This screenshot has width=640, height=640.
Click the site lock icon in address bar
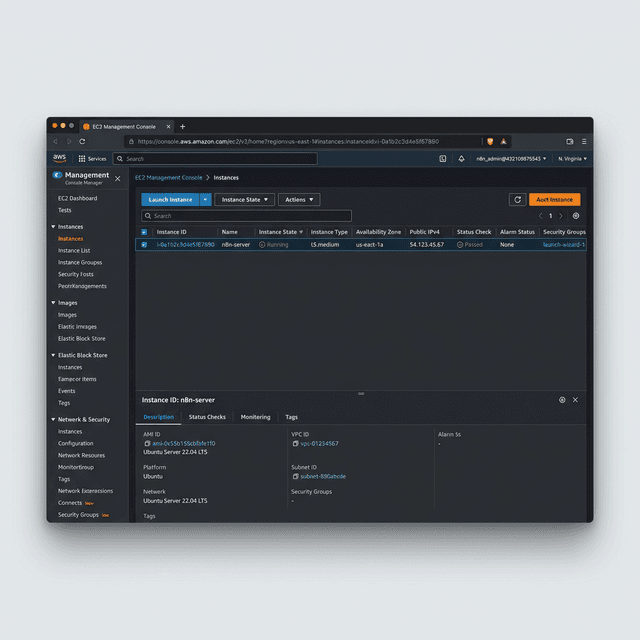[x=131, y=141]
